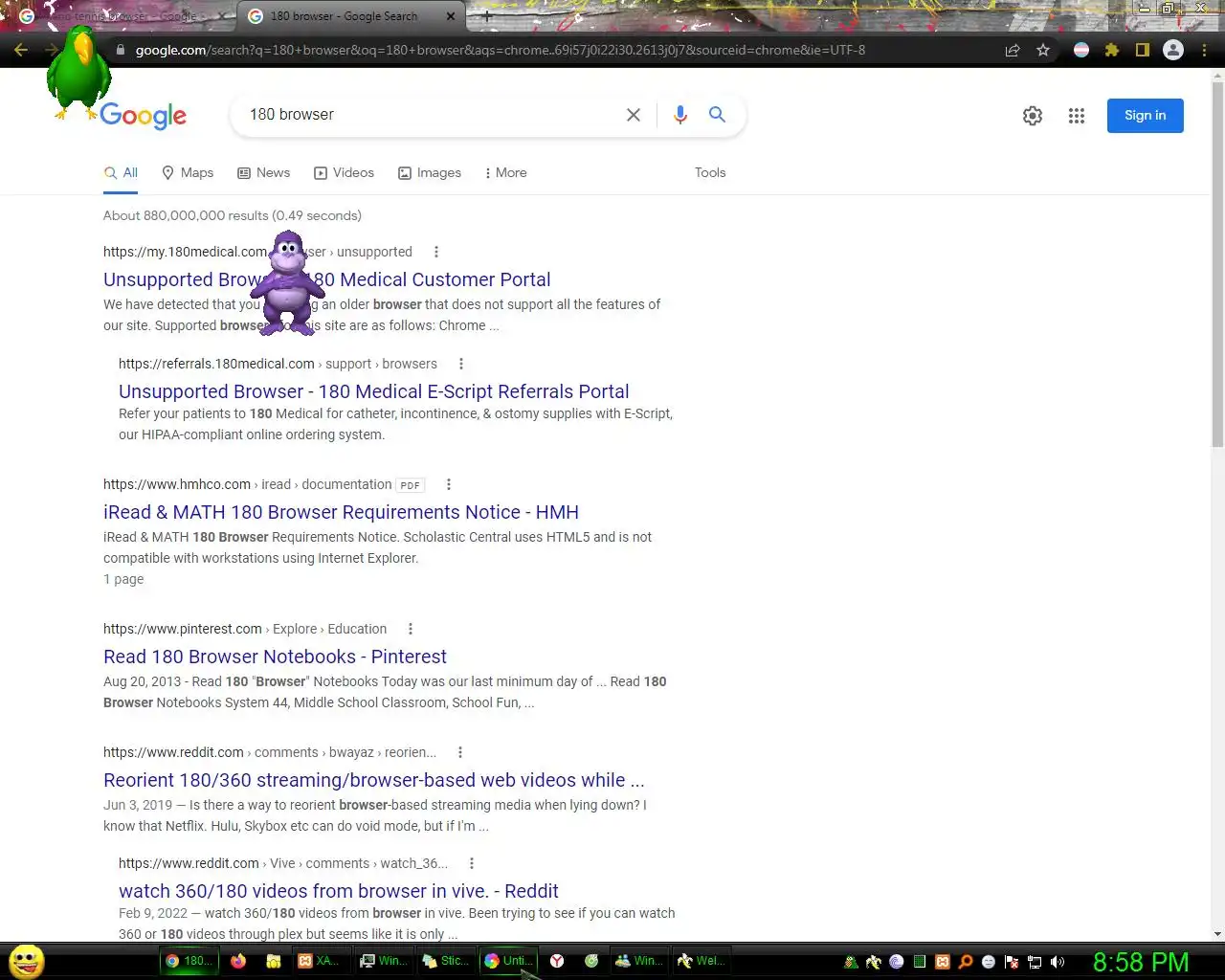This screenshot has width=1225, height=980.
Task: Select the All results tab
Action: (x=122, y=172)
